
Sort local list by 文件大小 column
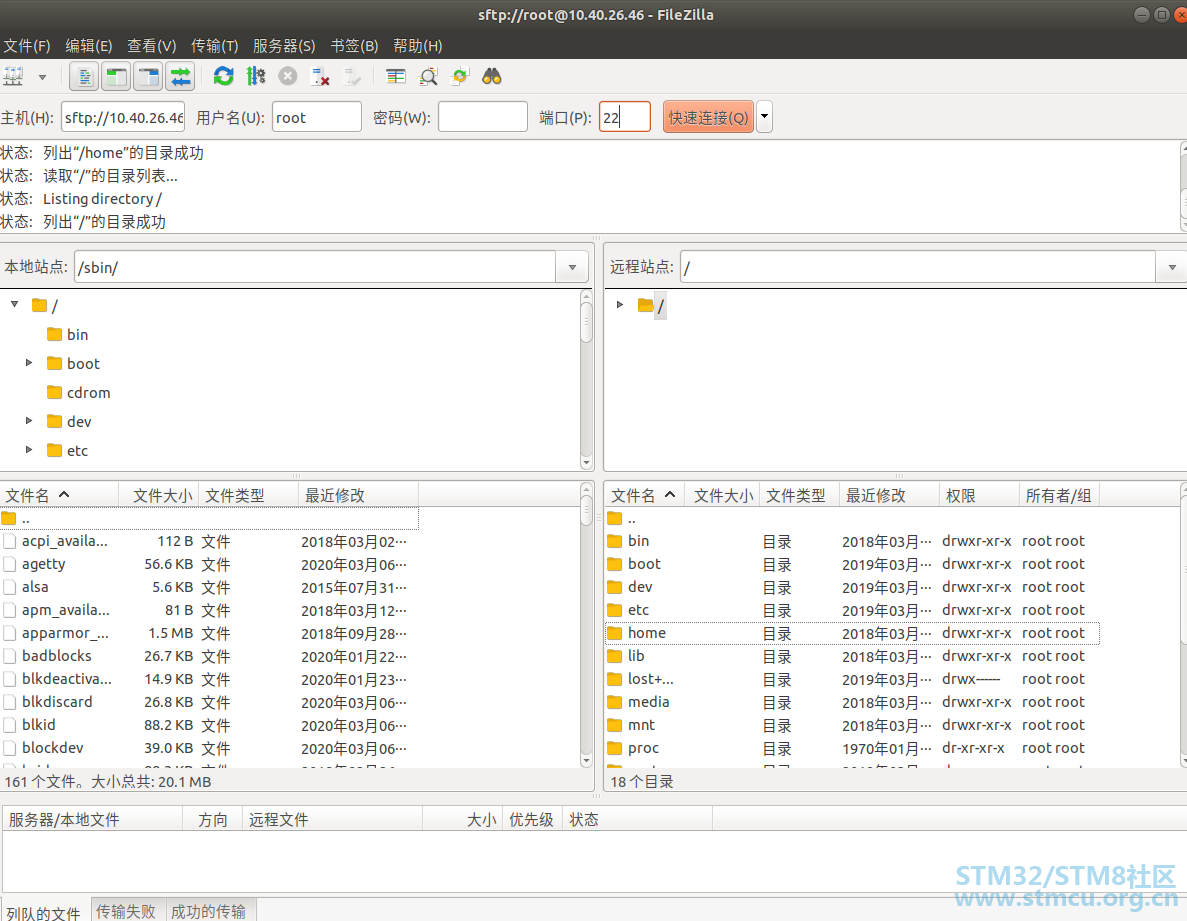point(159,496)
